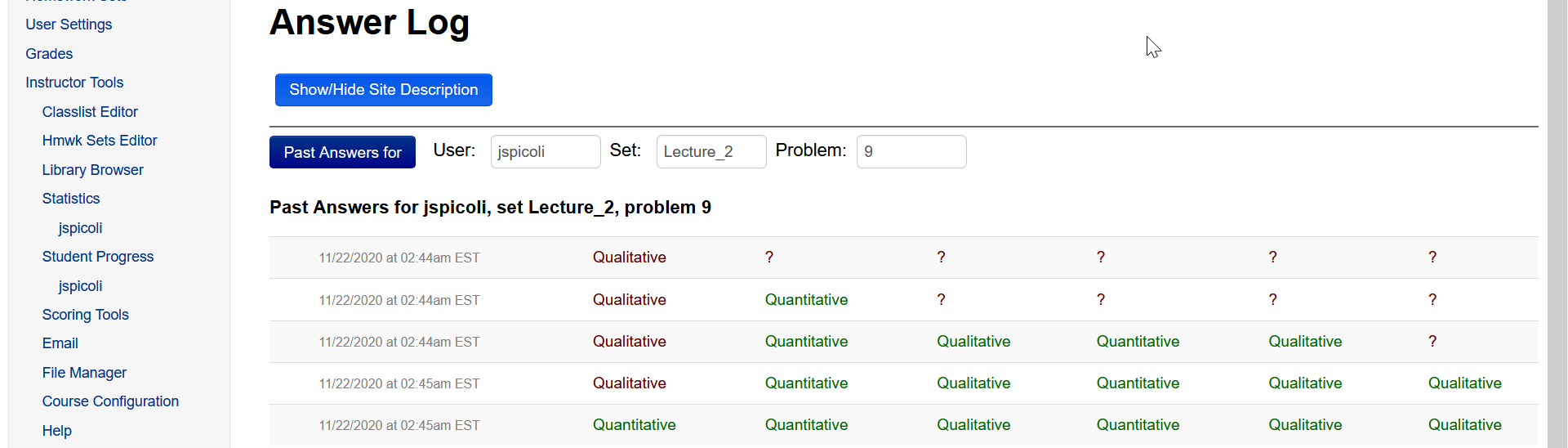Open jspicoli under Statistics

(80, 228)
